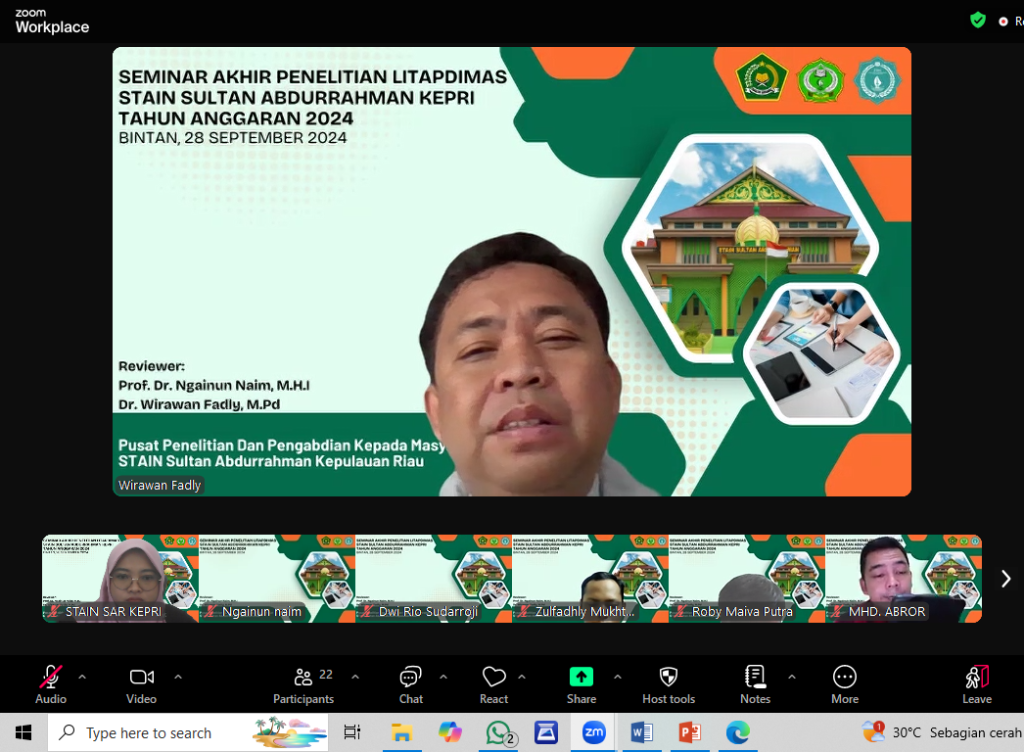Open the Notes tool
The width and height of the screenshot is (1024, 752).
point(755,684)
